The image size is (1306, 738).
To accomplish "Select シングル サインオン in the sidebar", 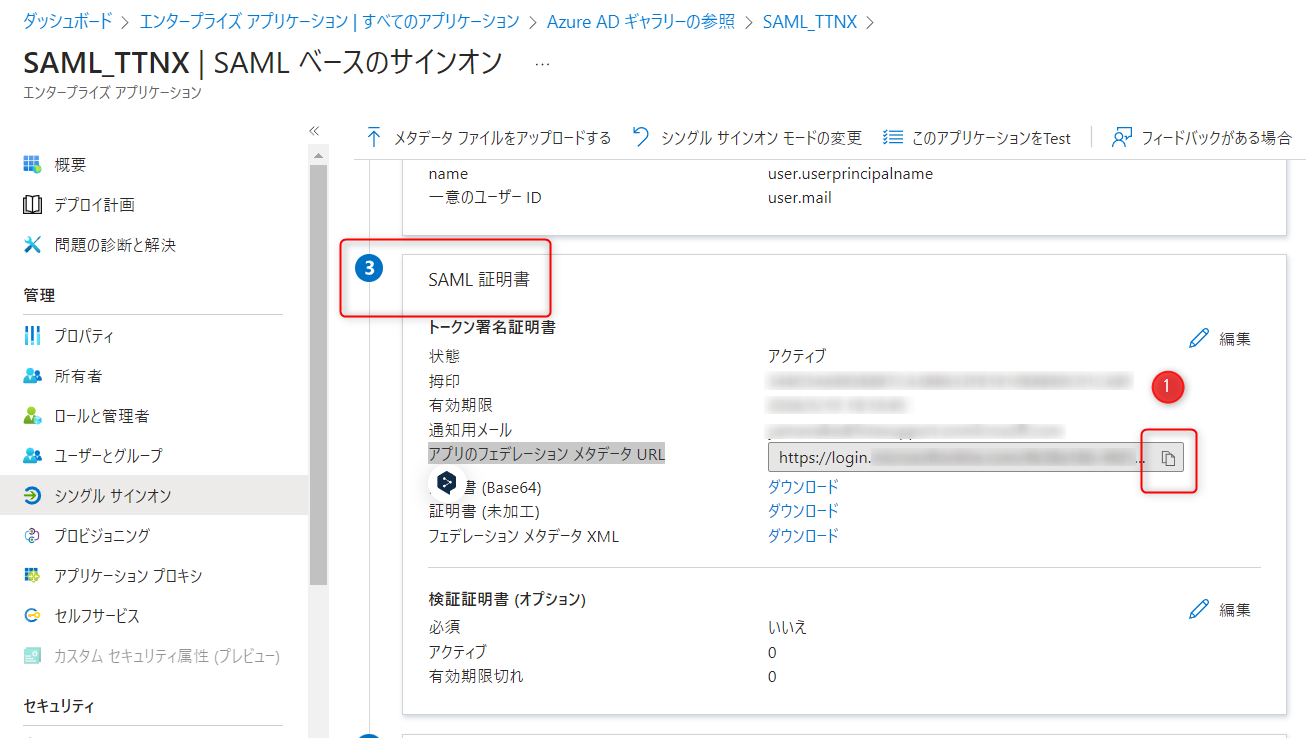I will pos(112,496).
